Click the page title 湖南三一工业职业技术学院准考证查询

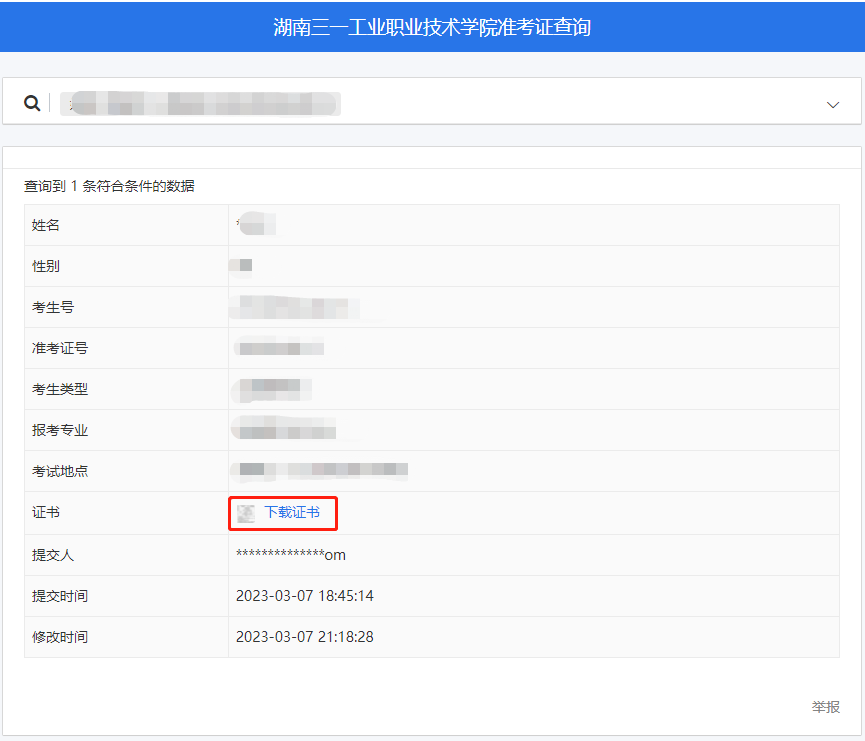432,27
